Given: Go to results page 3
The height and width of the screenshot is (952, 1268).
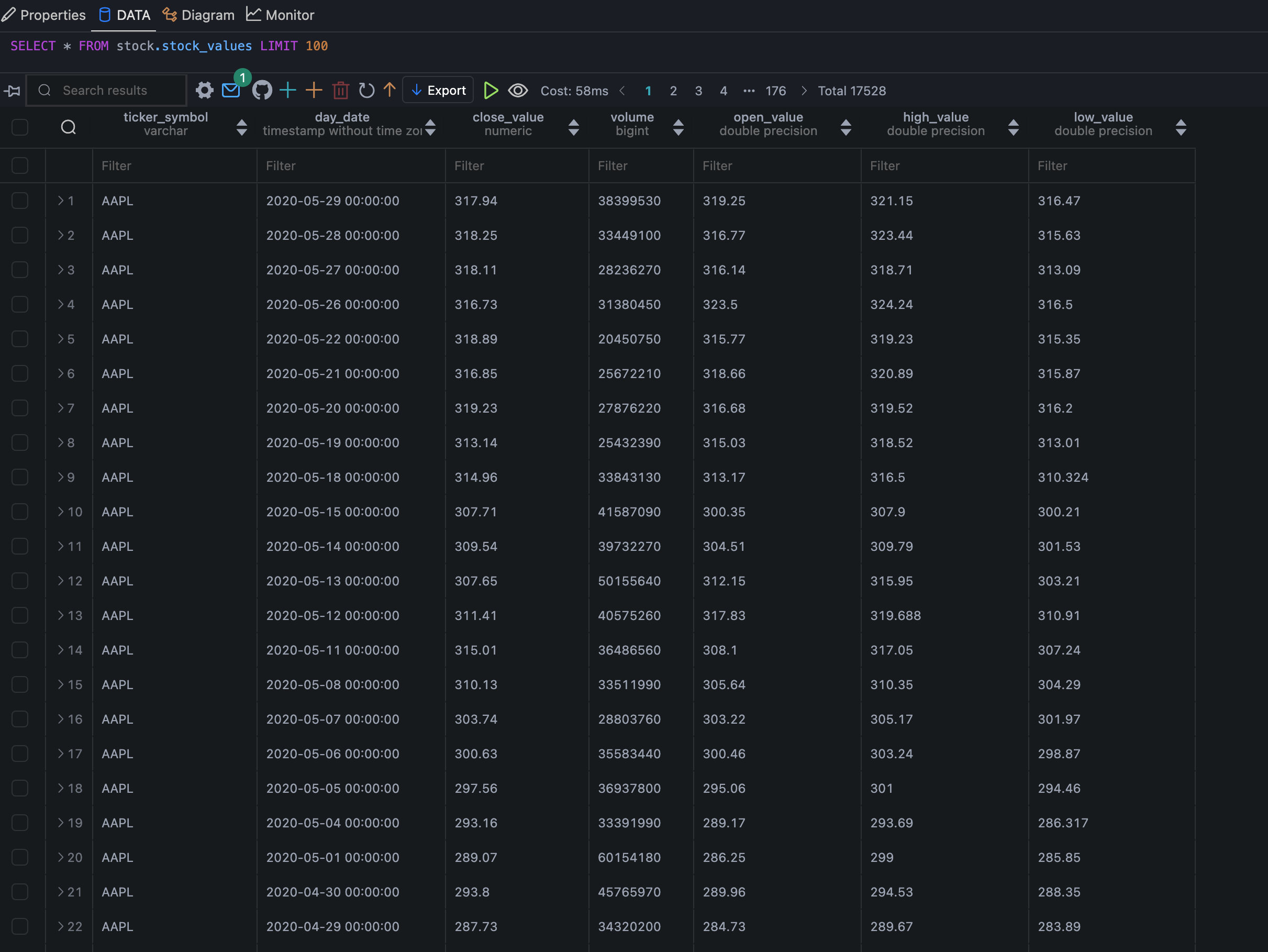Looking at the screenshot, I should (x=698, y=91).
